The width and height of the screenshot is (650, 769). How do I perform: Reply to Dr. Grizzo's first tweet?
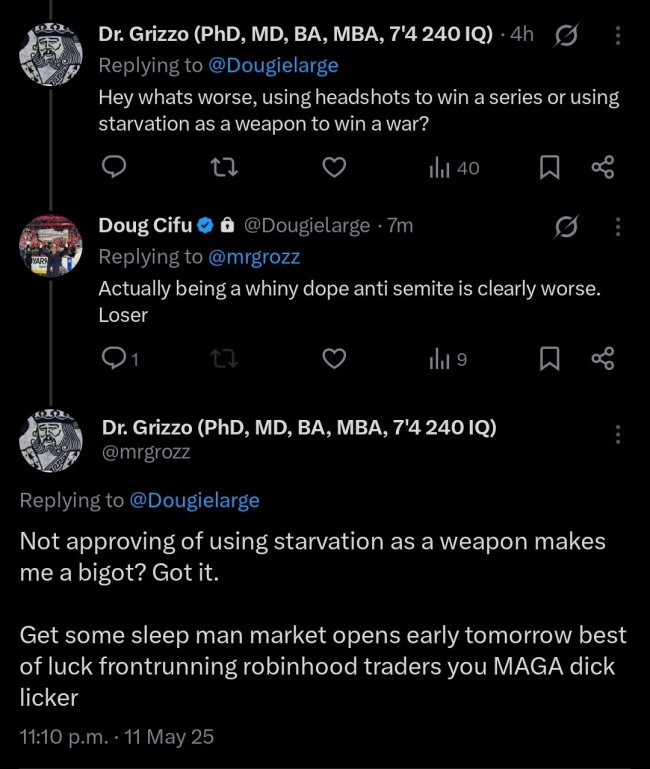point(115,168)
